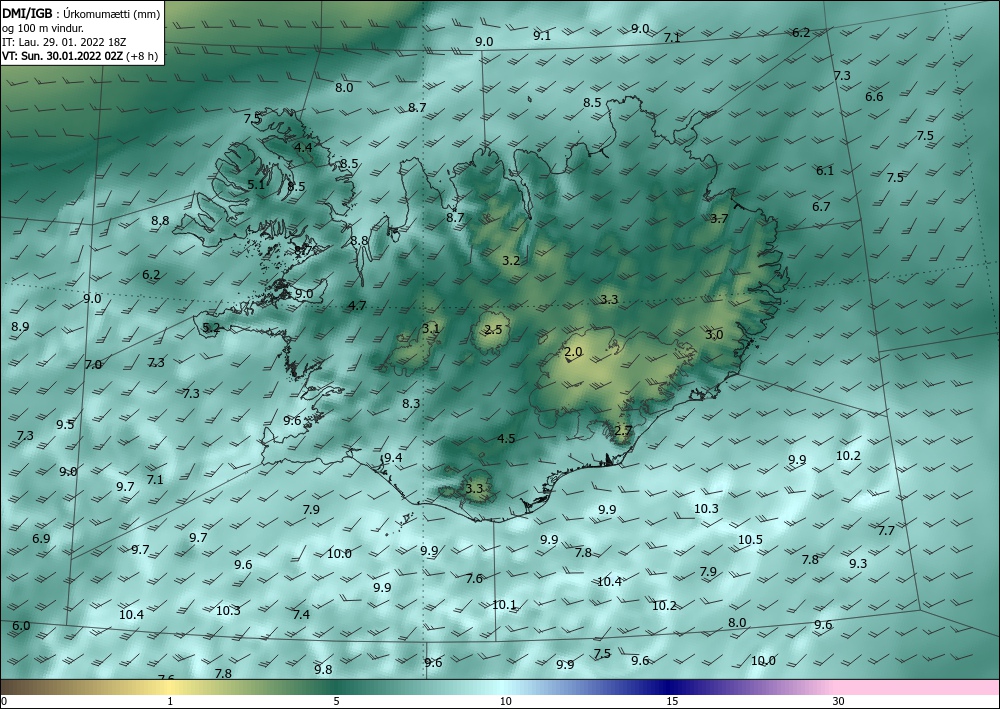Click the value 2.5 on the glacier
This screenshot has width=1000, height=709.
pos(493,330)
